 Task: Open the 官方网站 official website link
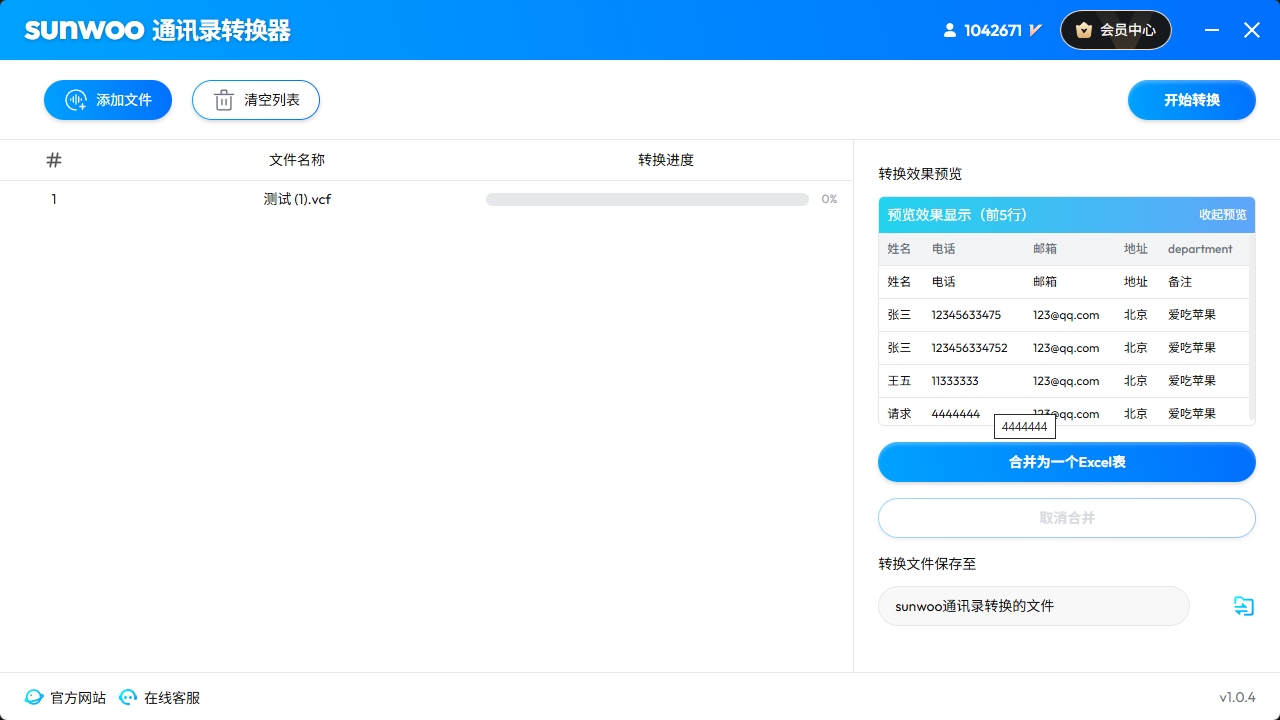[78, 697]
